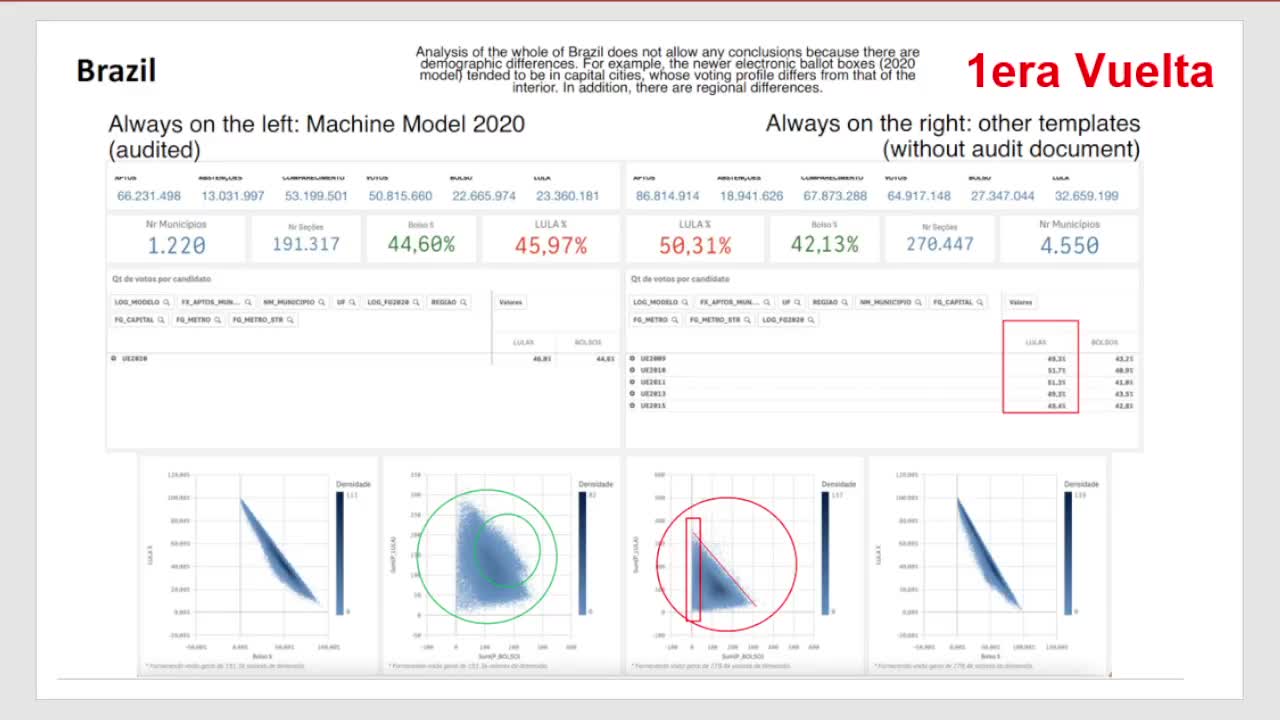Click Valores button in the UE2020 table
Image resolution: width=1280 pixels, height=720 pixels.
[x=510, y=302]
